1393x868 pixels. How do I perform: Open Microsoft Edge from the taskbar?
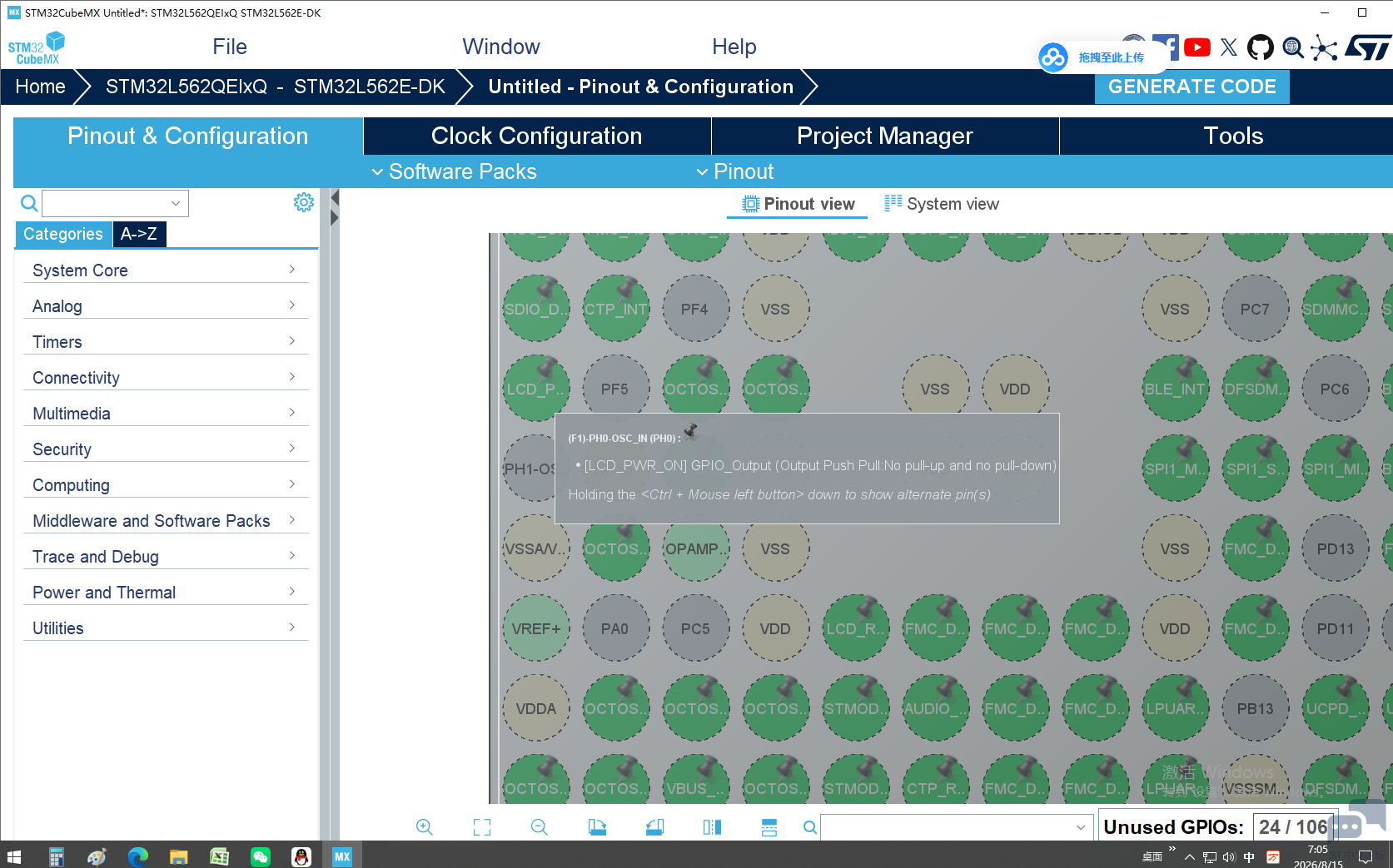(x=138, y=856)
